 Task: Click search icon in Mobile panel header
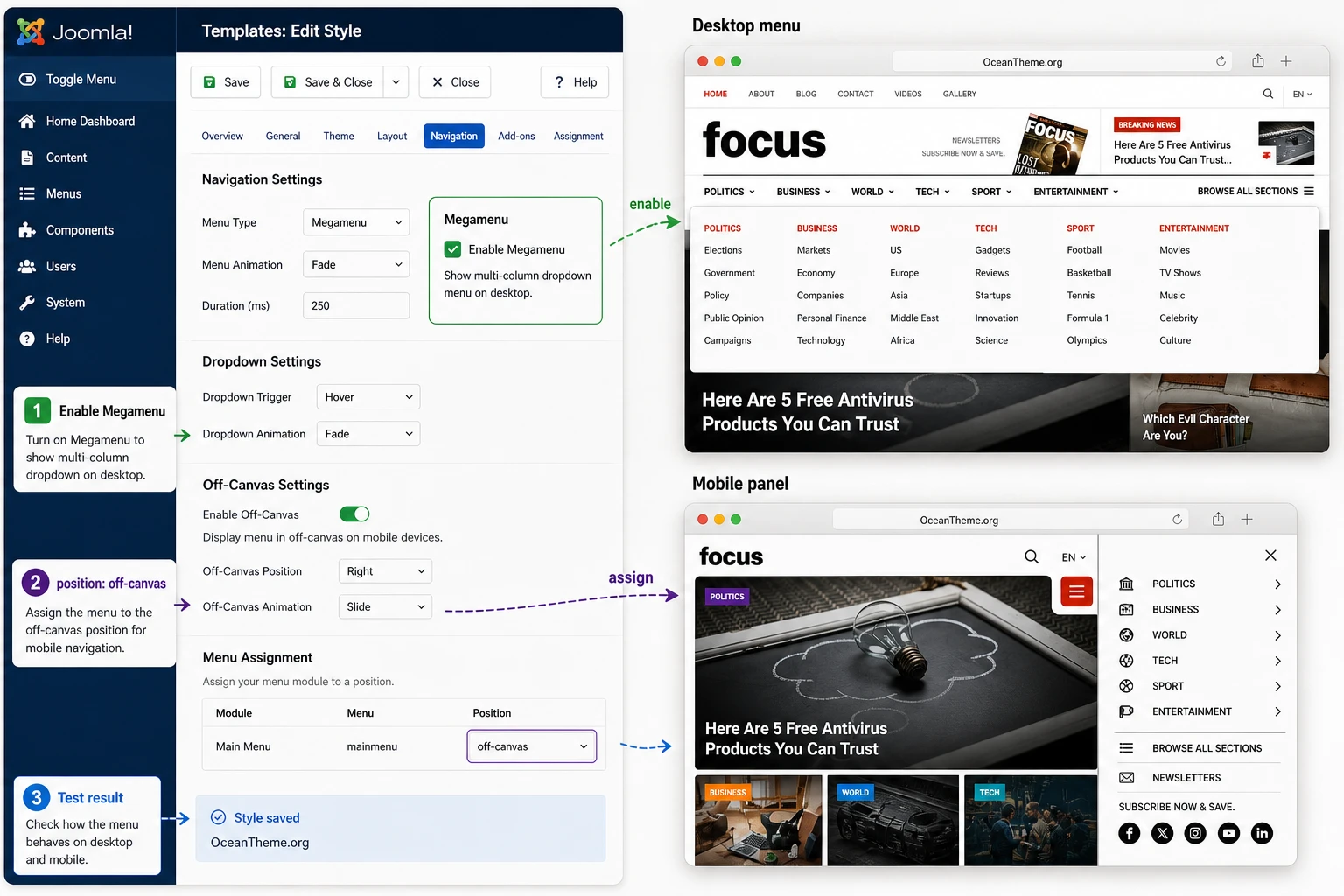point(1032,556)
